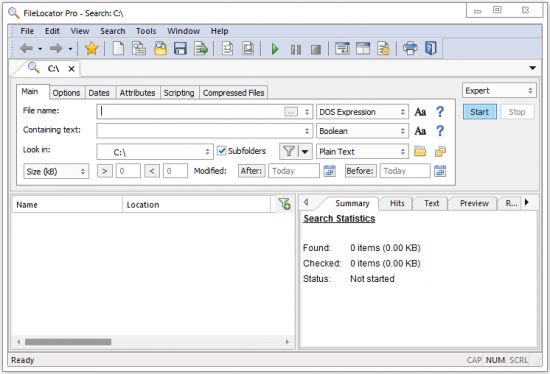The width and height of the screenshot is (550, 374).
Task: Go forward with the right arrow toolbar icon
Action: pyautogui.click(x=56, y=48)
